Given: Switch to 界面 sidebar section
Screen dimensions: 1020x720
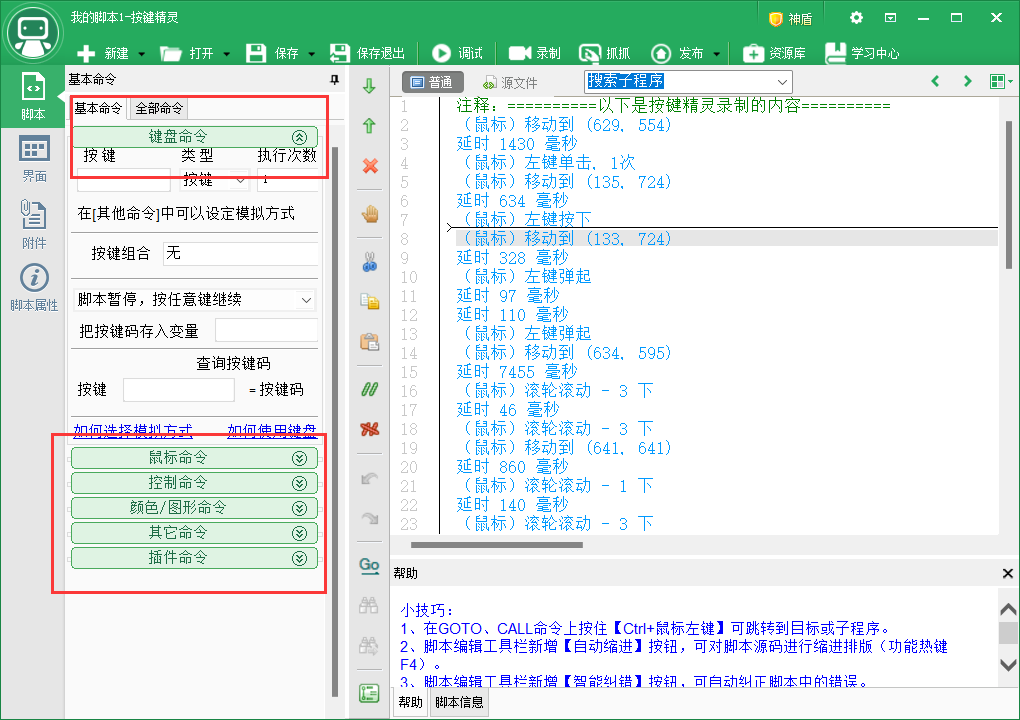Looking at the screenshot, I should point(34,160).
